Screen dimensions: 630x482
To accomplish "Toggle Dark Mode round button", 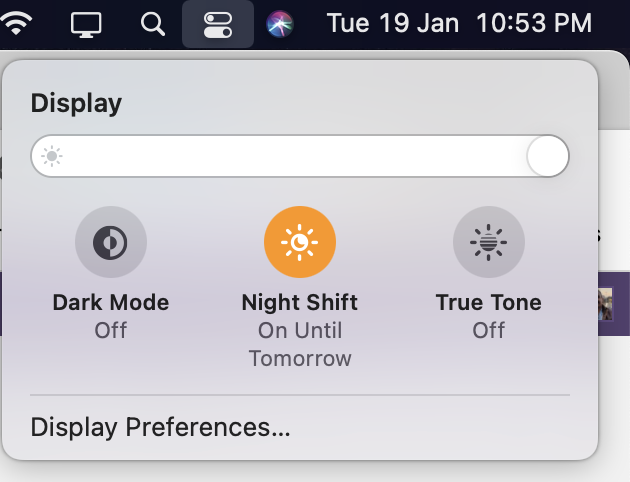I will click(x=111, y=242).
